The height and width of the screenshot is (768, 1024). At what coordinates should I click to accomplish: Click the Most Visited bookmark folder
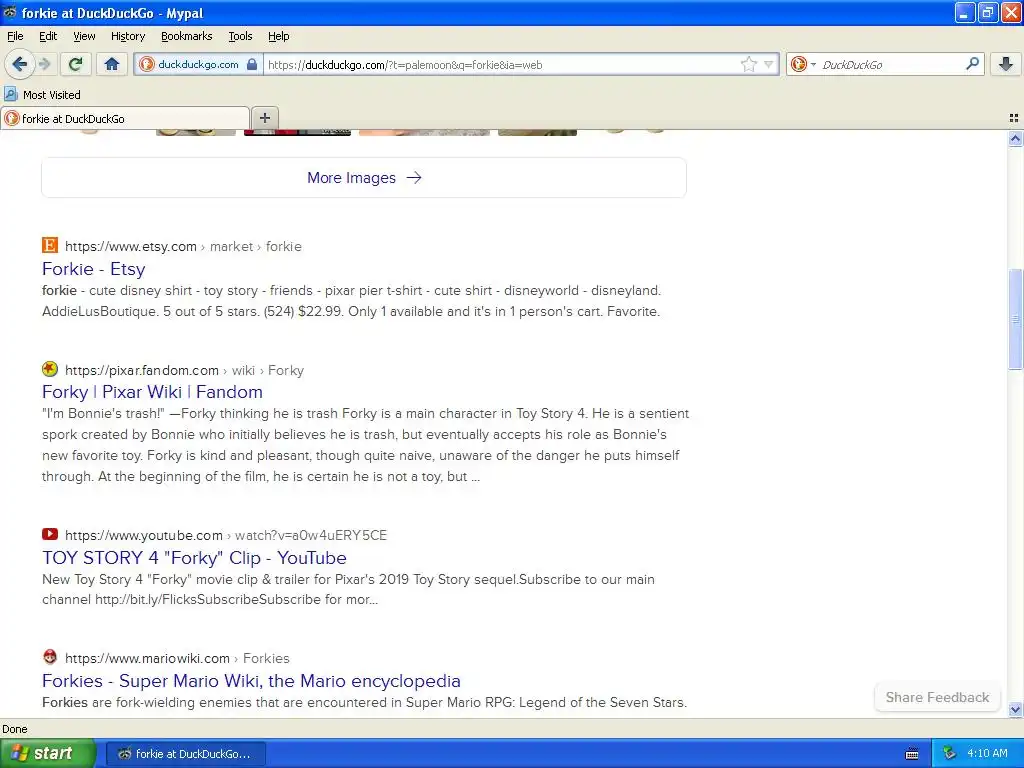42,95
